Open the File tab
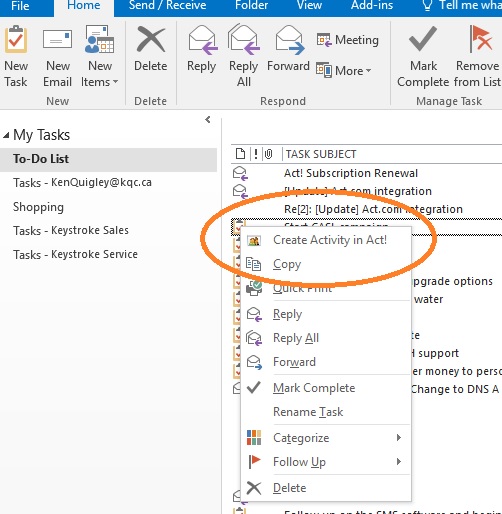Image resolution: width=502 pixels, height=514 pixels. pos(20,6)
